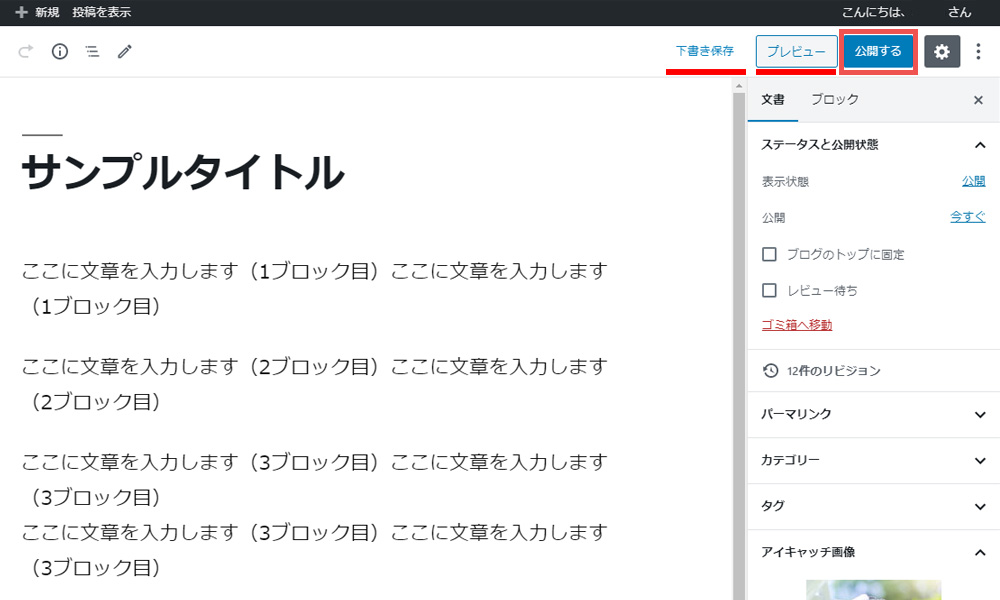Open the three-dot more options menu
Screen dimensions: 1000x600
[978, 51]
